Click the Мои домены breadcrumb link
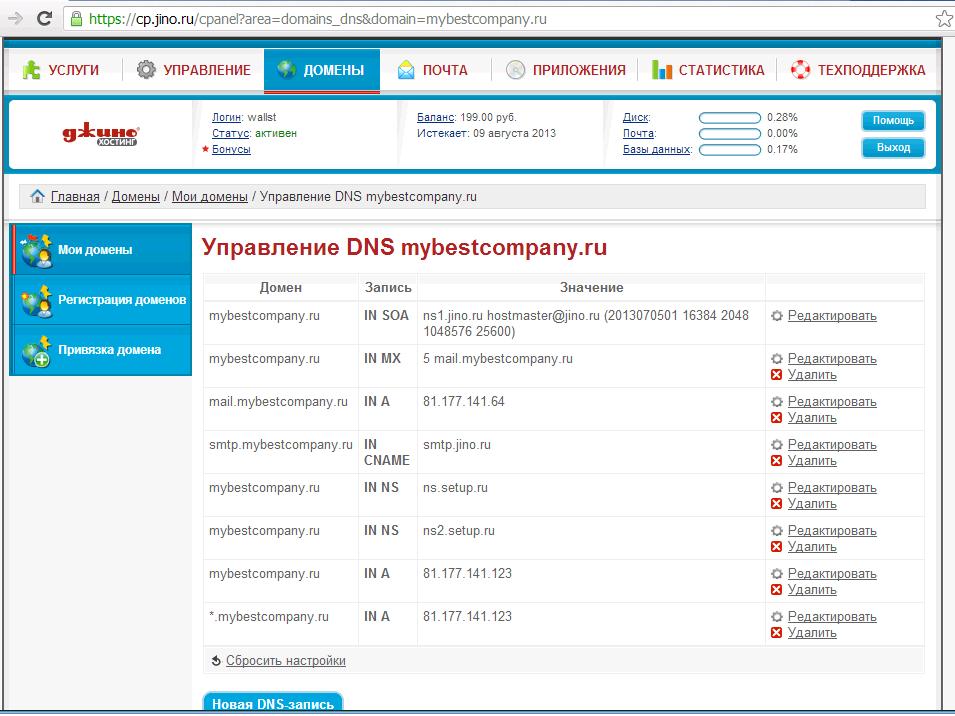 [x=210, y=197]
